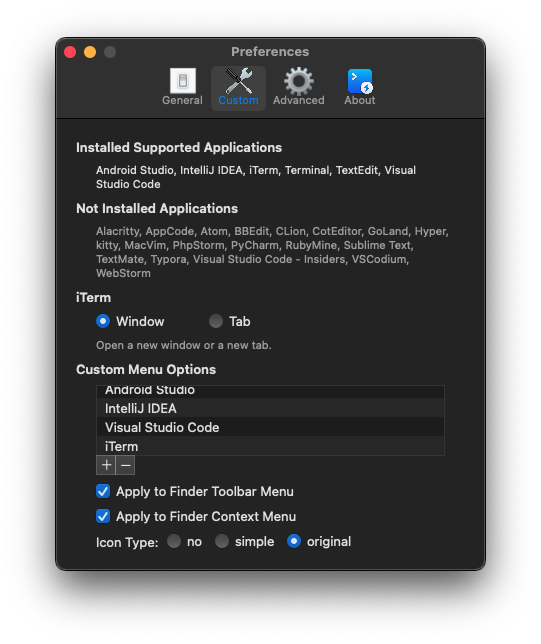Set Icon Type to simple

222,541
